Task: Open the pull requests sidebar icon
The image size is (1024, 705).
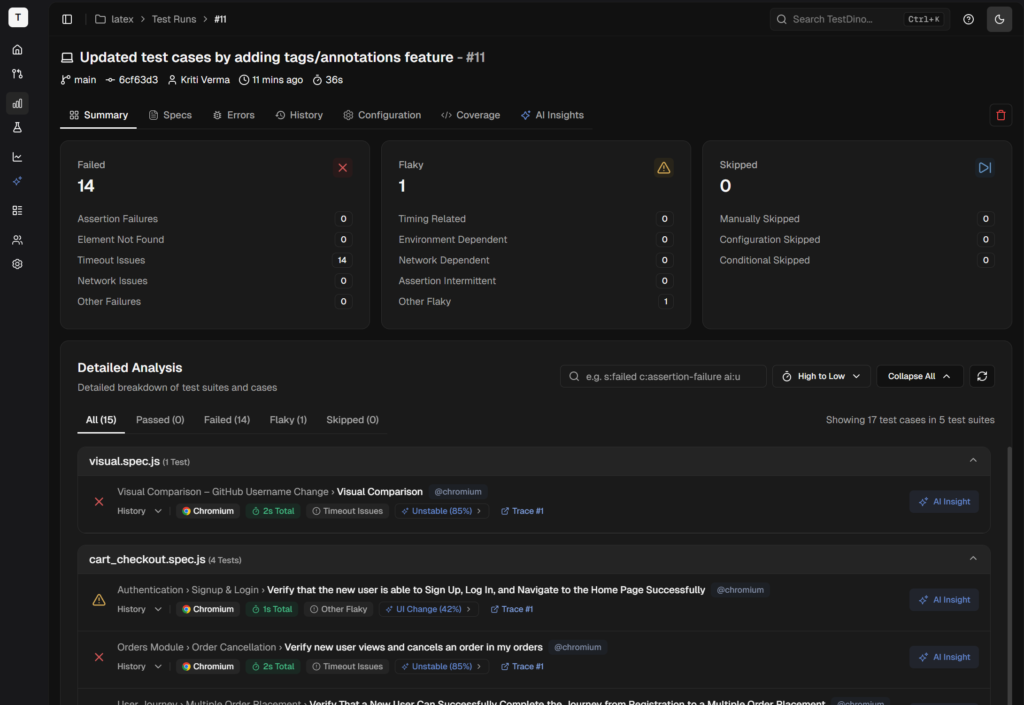Action: click(x=17, y=74)
